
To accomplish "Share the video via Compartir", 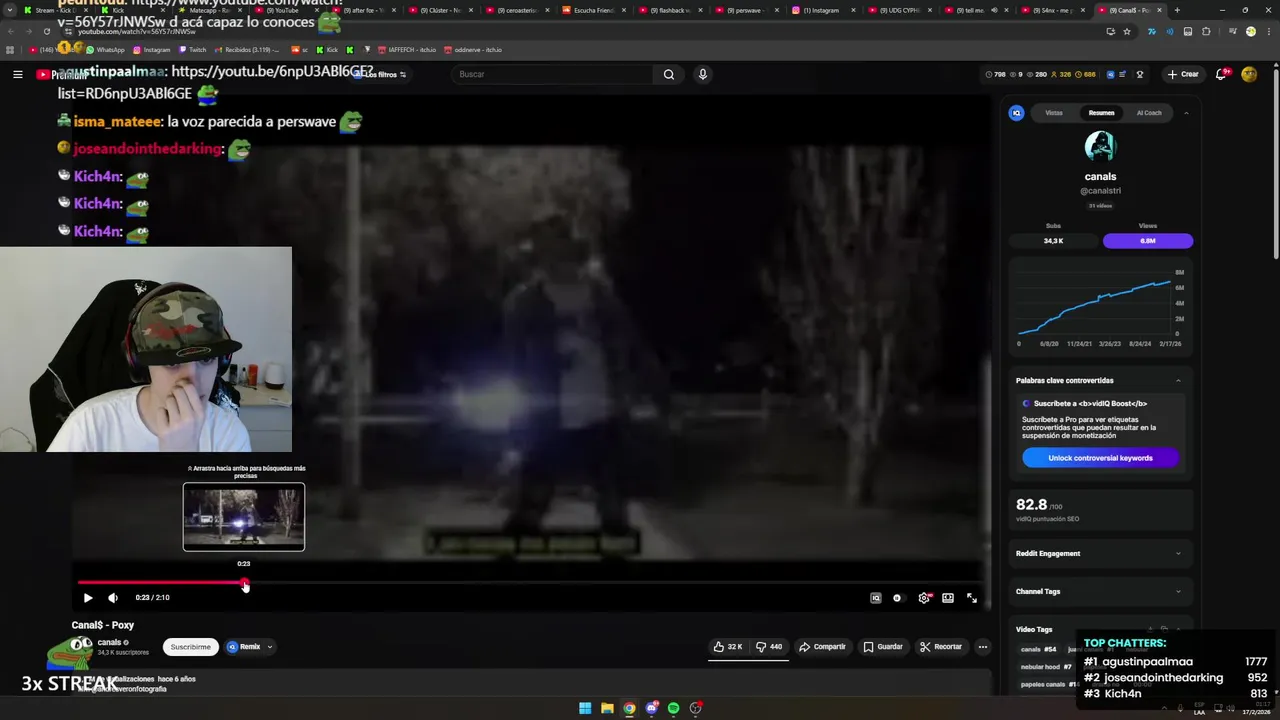I will coord(823,647).
